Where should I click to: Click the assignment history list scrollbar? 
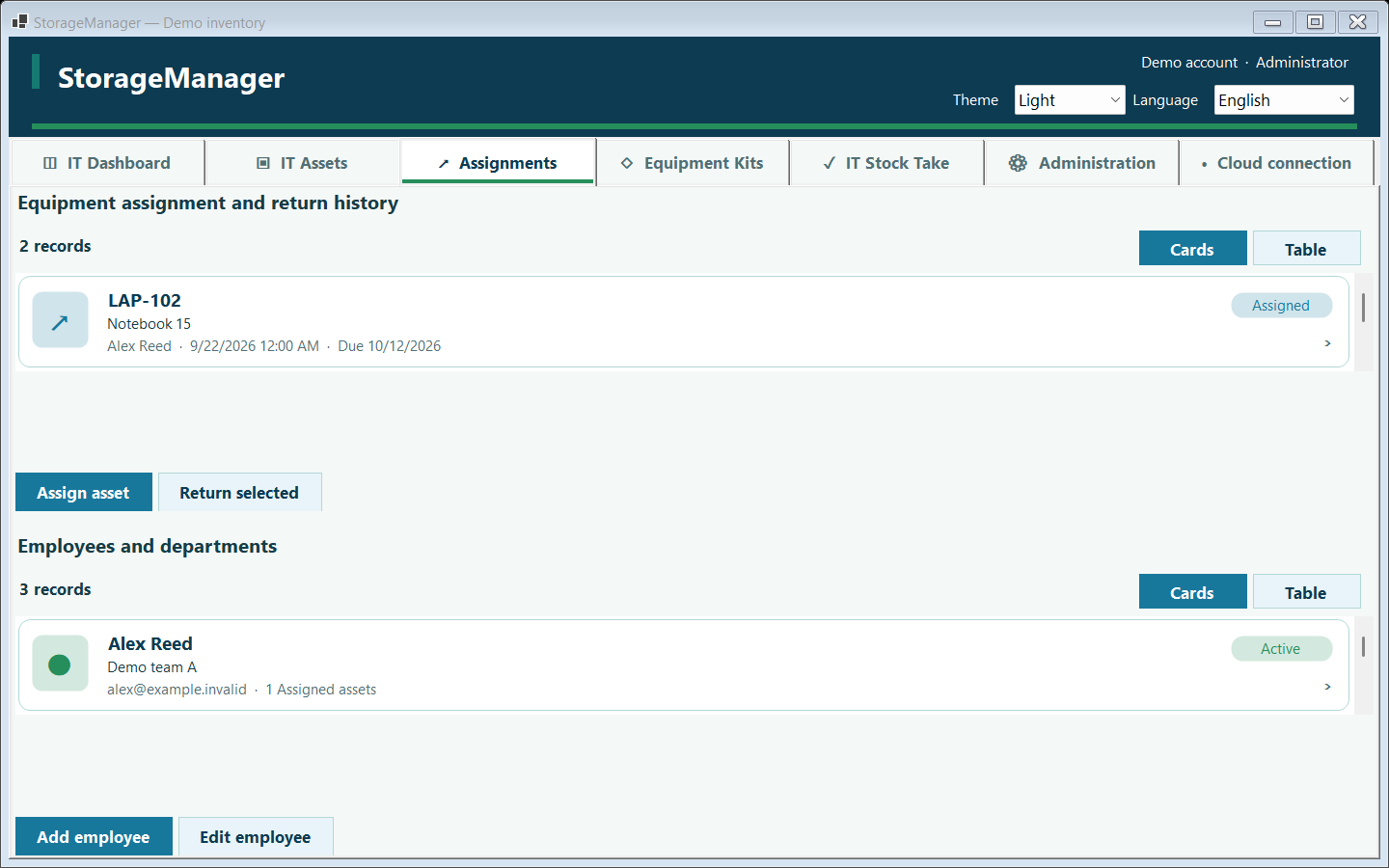1363,308
